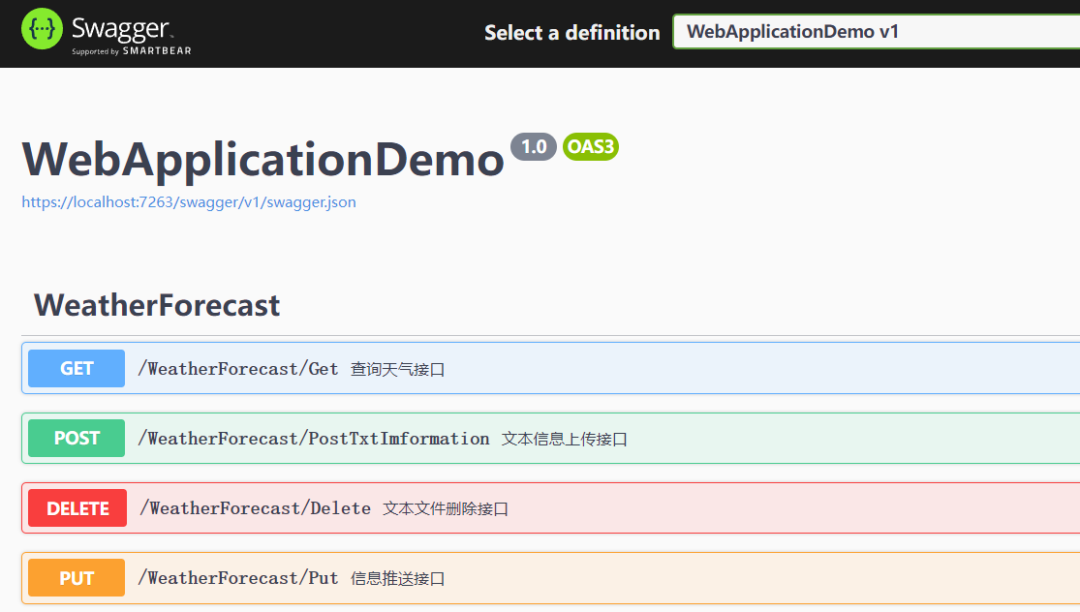Click the Select a definition label
Image resolution: width=1080 pixels, height=612 pixels.
[x=572, y=32]
